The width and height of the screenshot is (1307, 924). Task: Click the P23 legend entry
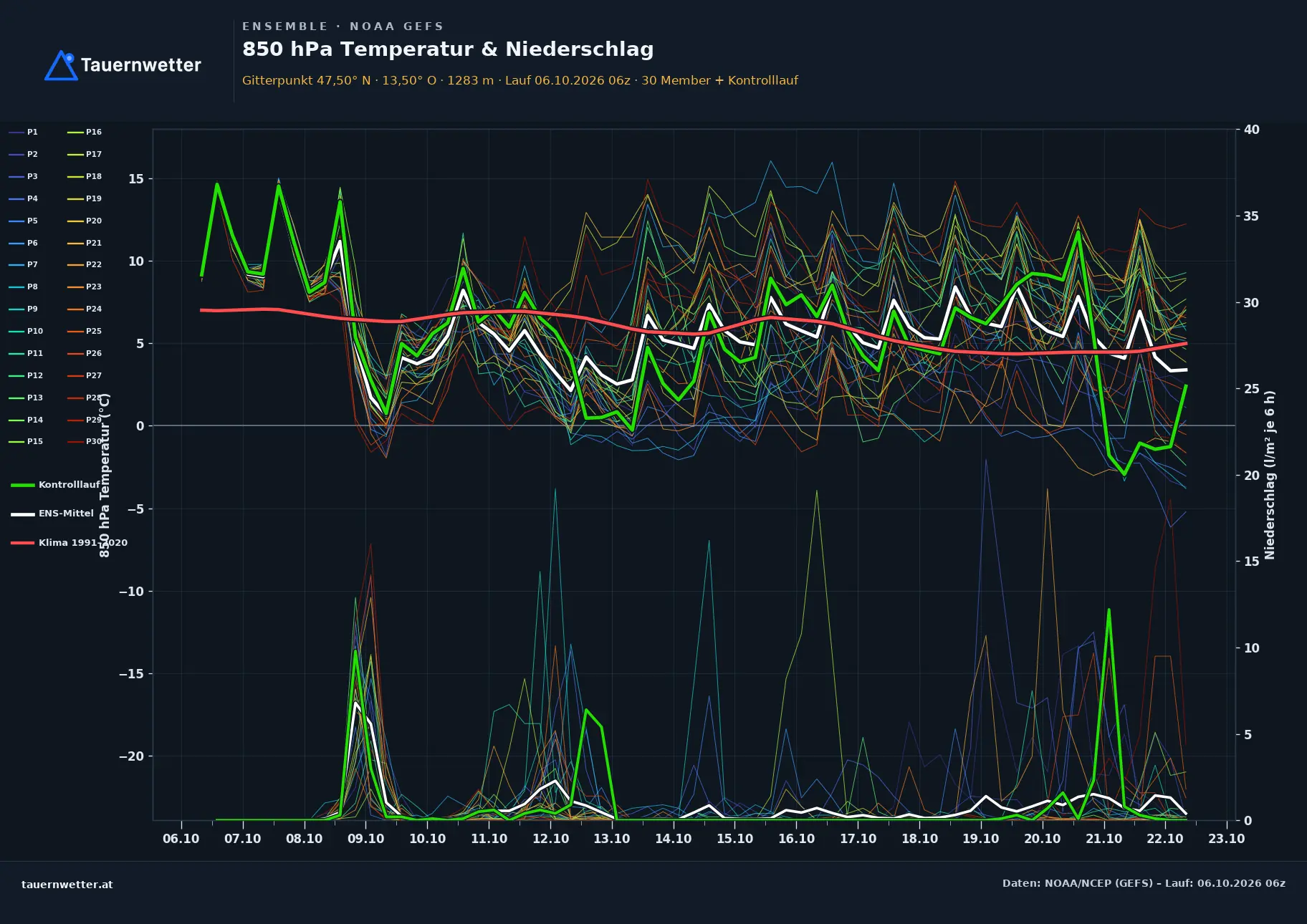tap(85, 287)
